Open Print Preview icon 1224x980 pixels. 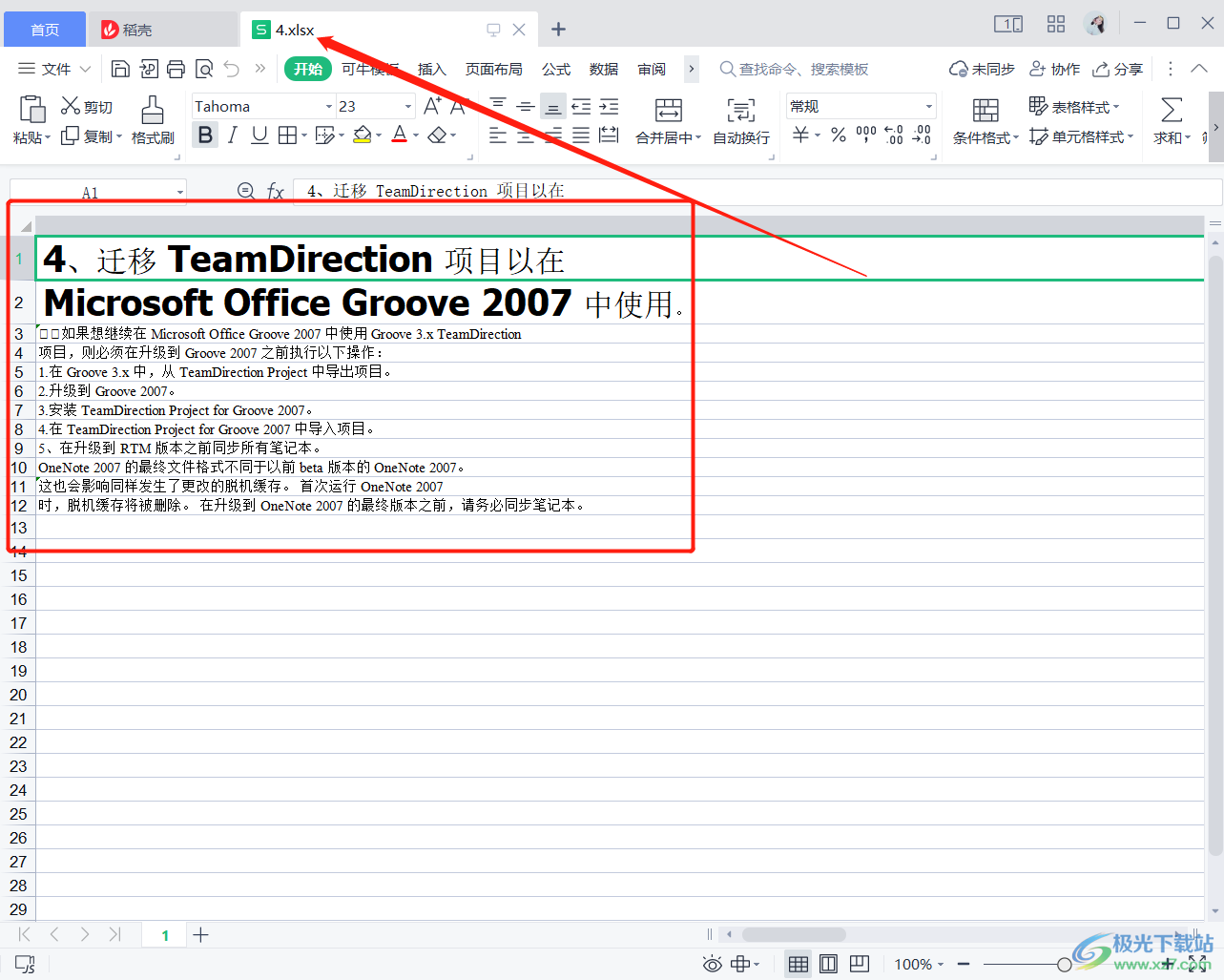click(203, 69)
